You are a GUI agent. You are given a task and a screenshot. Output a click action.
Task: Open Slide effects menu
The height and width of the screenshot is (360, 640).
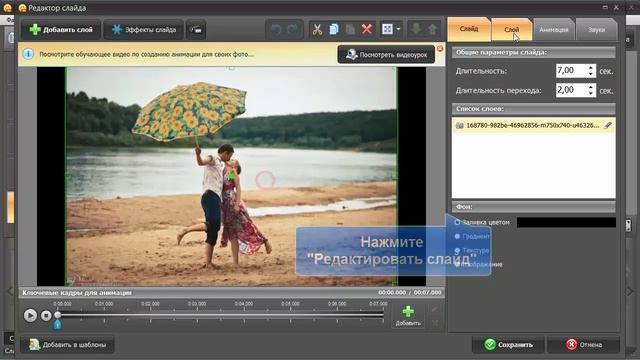[143, 30]
